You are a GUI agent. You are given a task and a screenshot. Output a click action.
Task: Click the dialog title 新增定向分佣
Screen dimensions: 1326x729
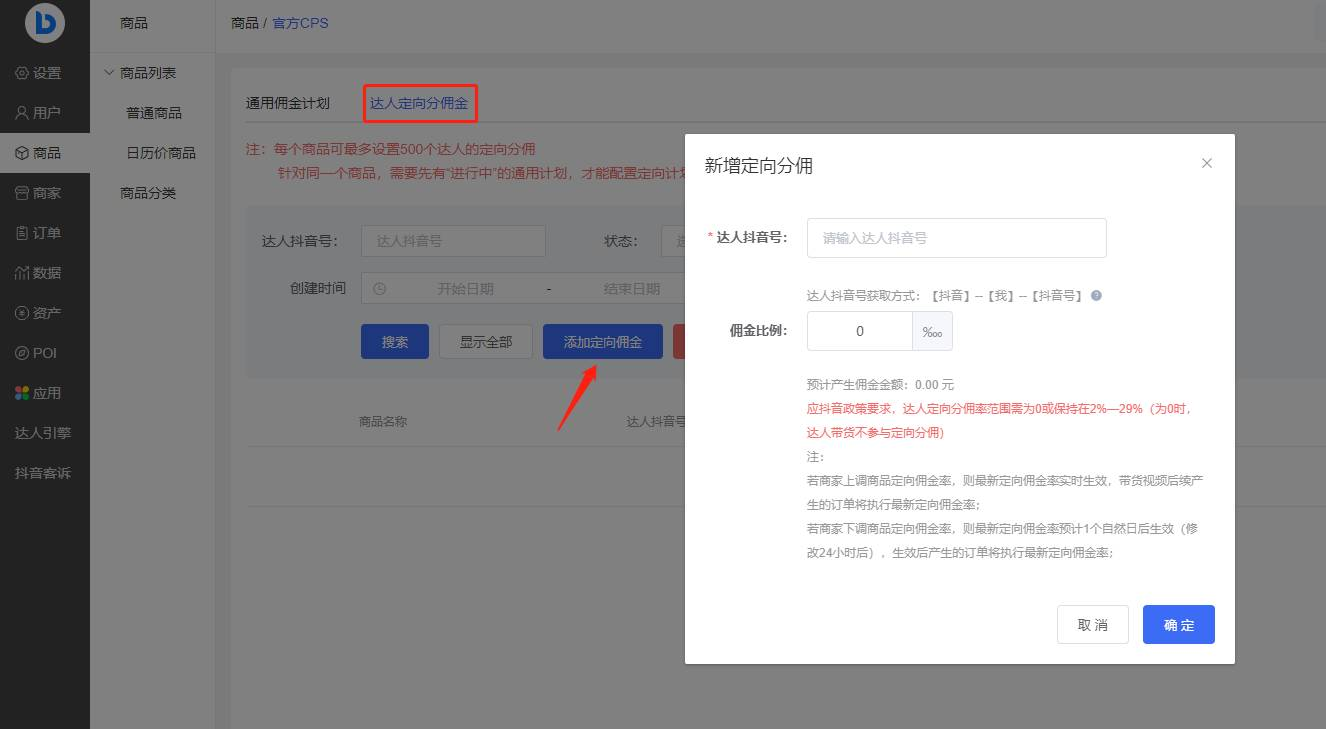click(x=759, y=166)
